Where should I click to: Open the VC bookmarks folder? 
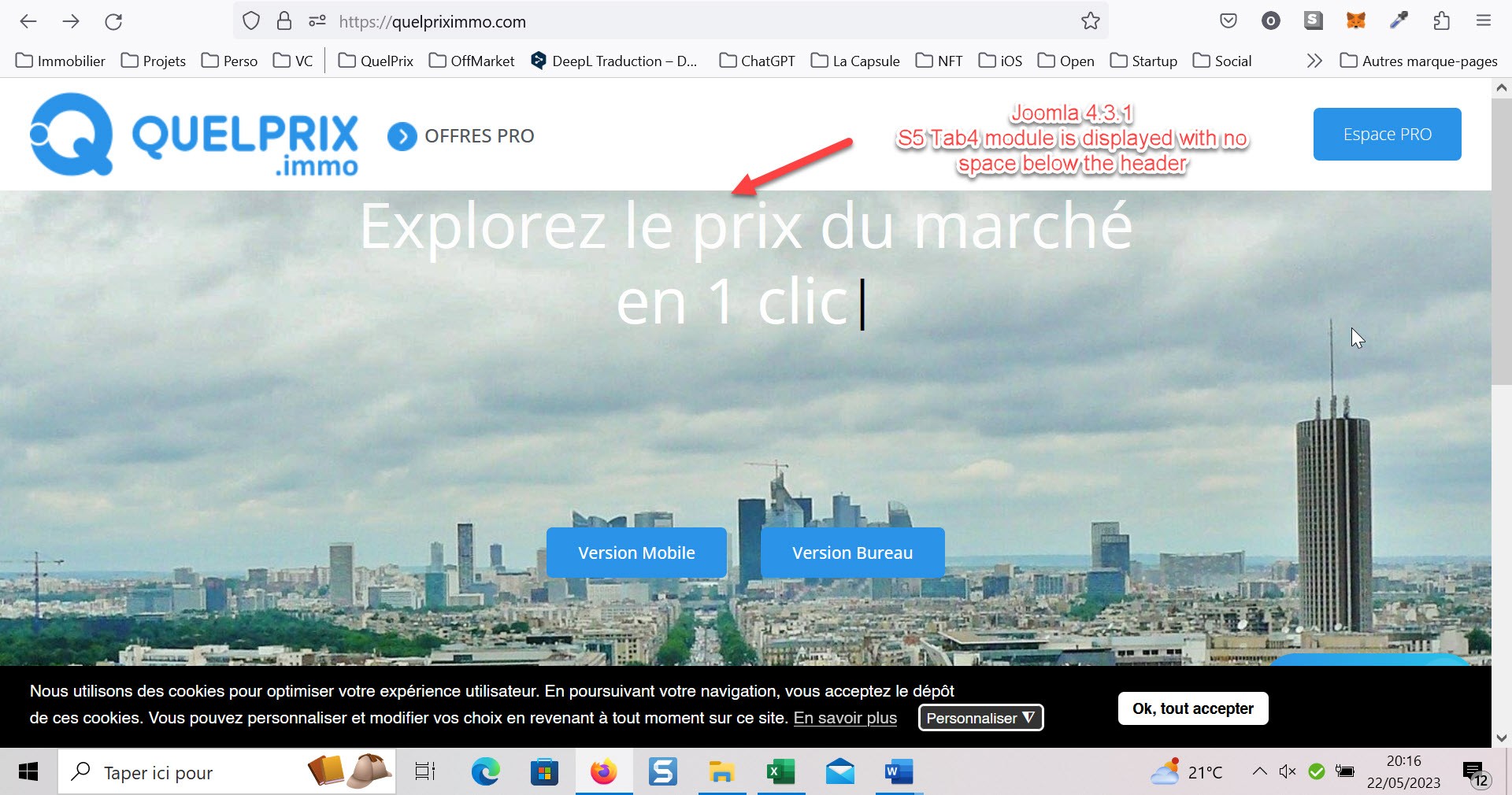pyautogui.click(x=293, y=61)
